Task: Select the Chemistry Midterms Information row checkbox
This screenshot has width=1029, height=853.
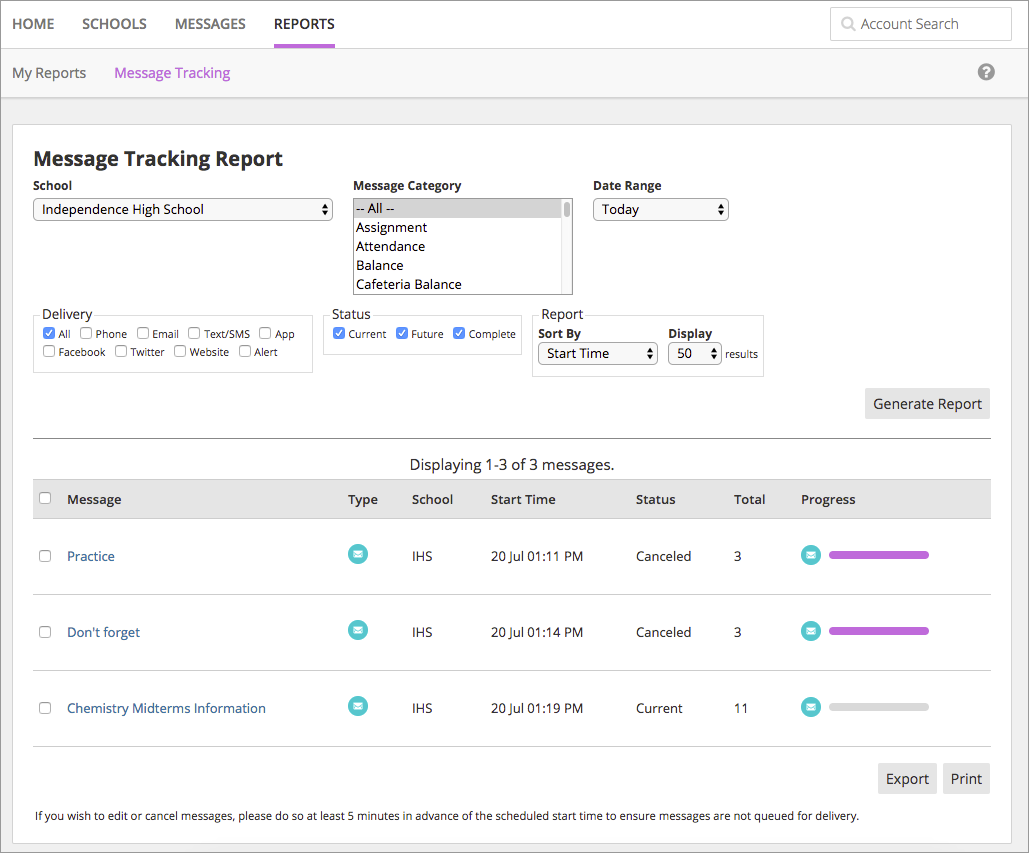Action: pyautogui.click(x=45, y=708)
